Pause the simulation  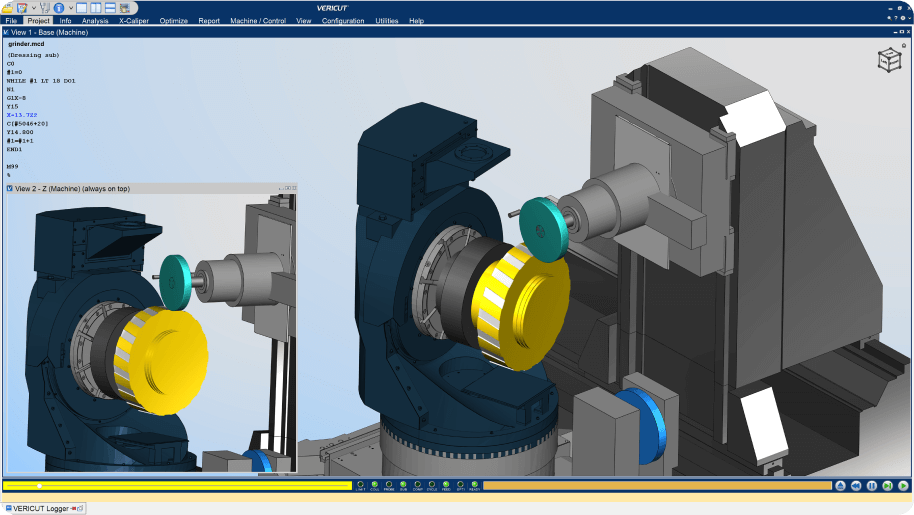pyautogui.click(x=872, y=486)
